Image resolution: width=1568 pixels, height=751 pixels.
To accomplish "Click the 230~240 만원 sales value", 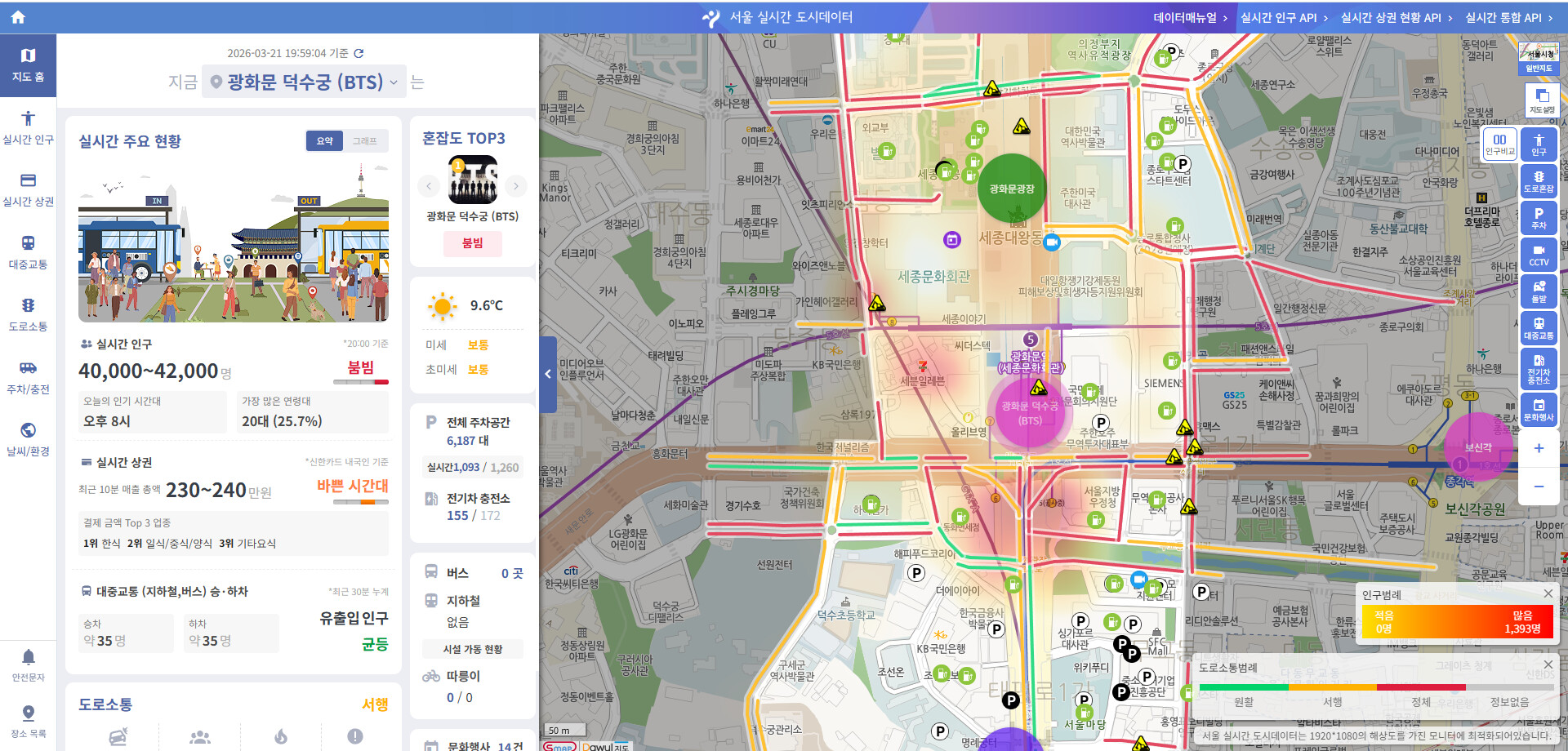I will click(x=219, y=490).
